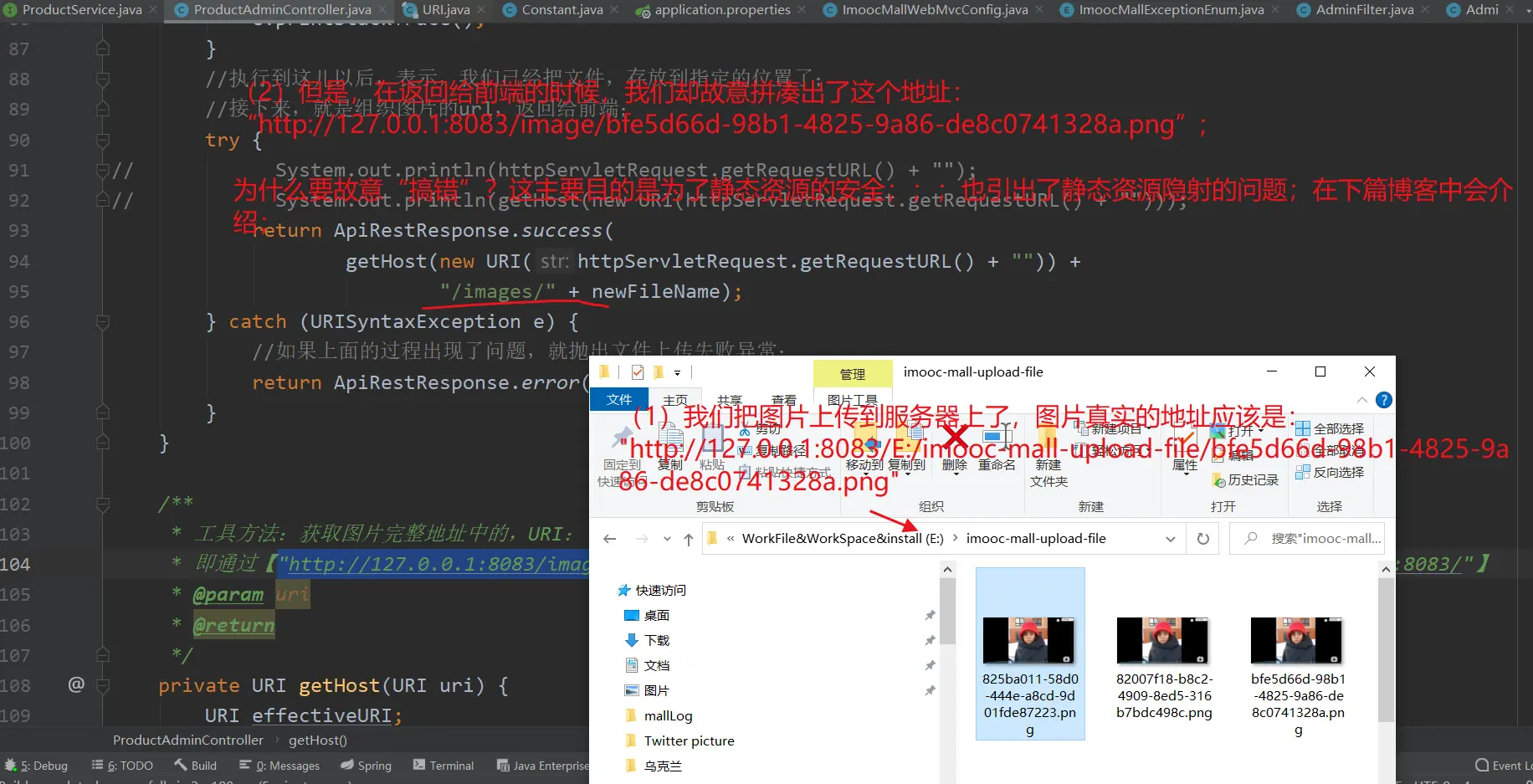The width and height of the screenshot is (1533, 784).
Task: Switch to the 共享 ribbon tab
Action: pos(730,400)
